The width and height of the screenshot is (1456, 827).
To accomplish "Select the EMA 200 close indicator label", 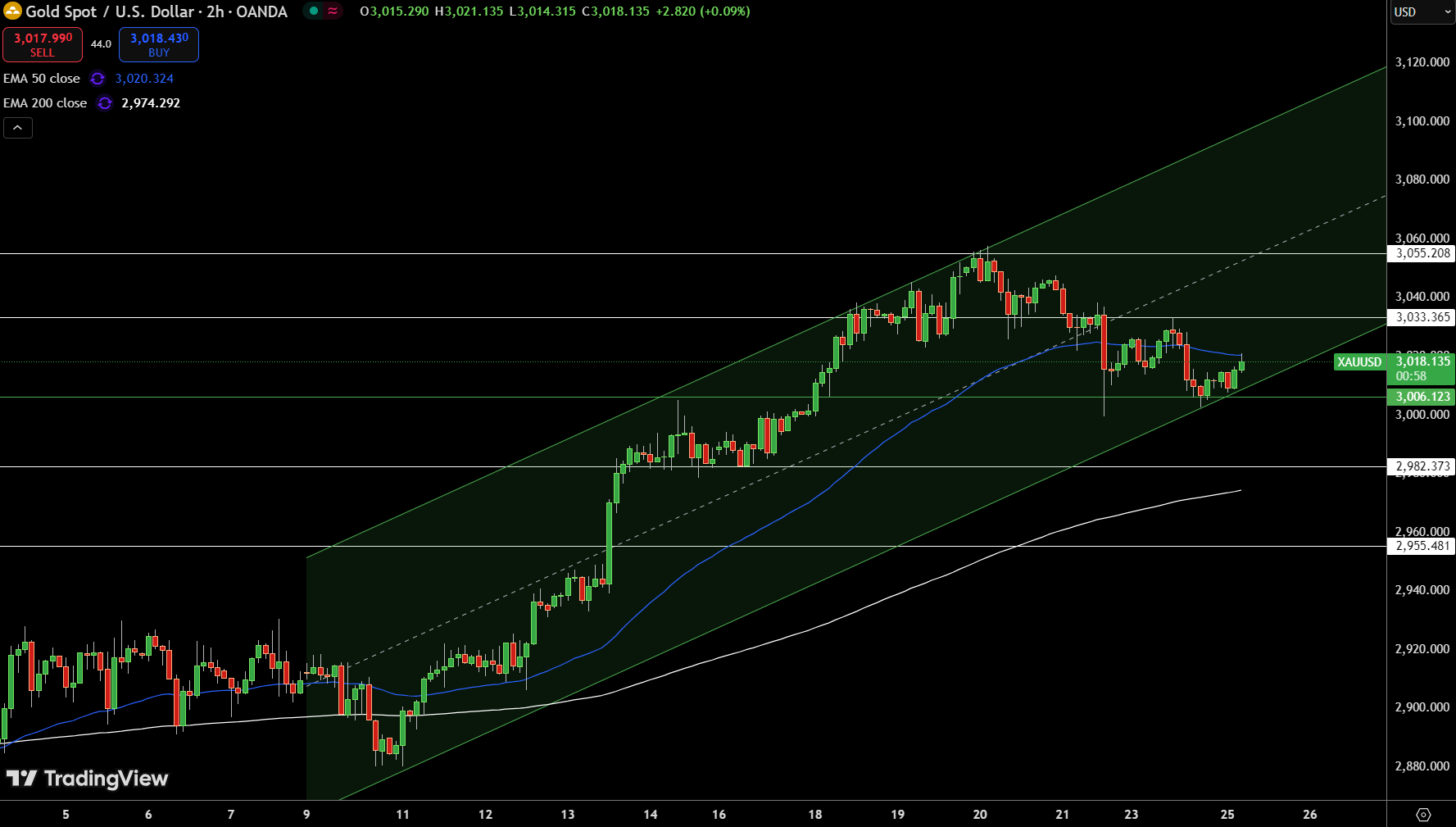I will tap(45, 103).
